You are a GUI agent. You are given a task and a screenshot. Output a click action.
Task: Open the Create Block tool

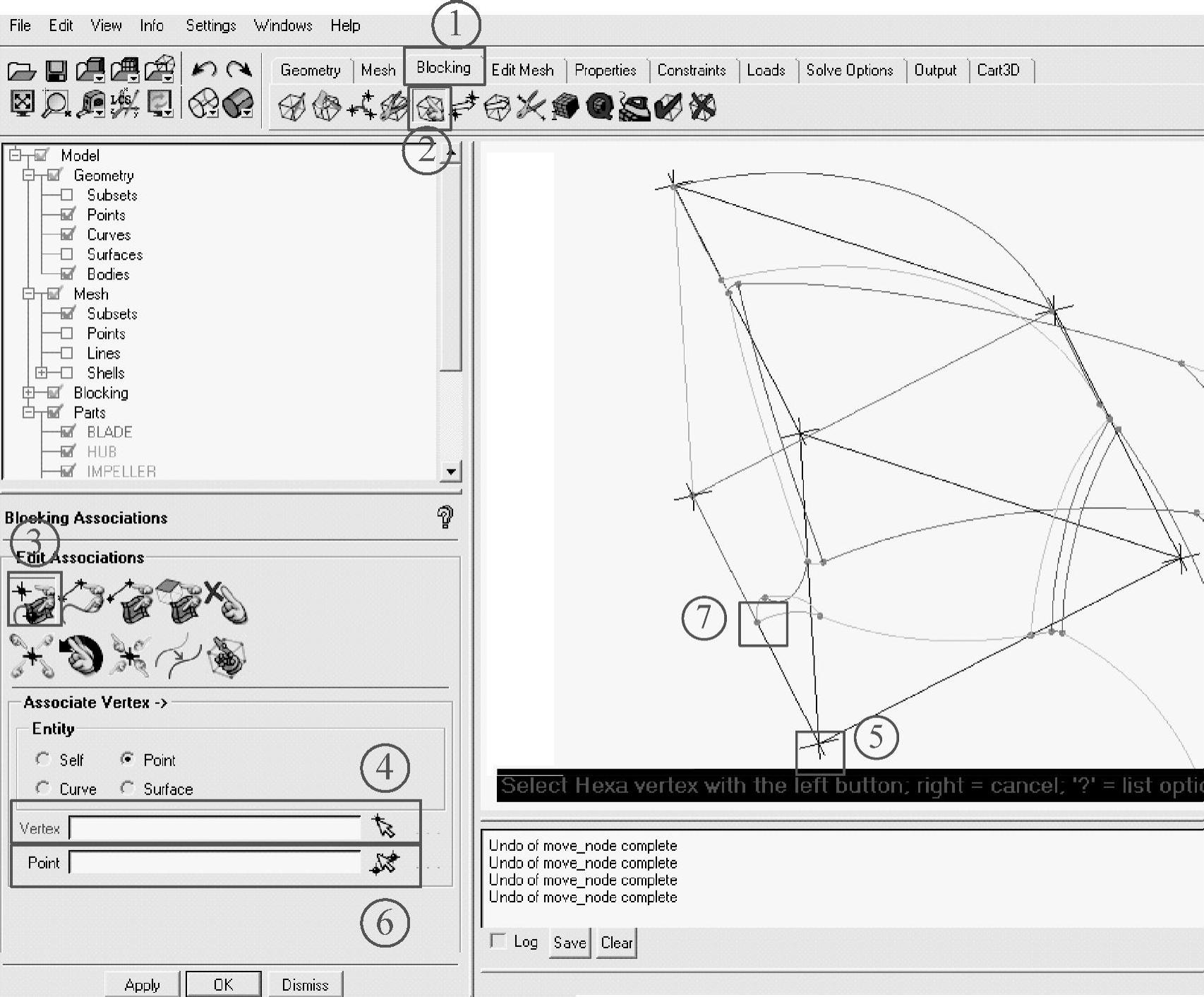292,107
